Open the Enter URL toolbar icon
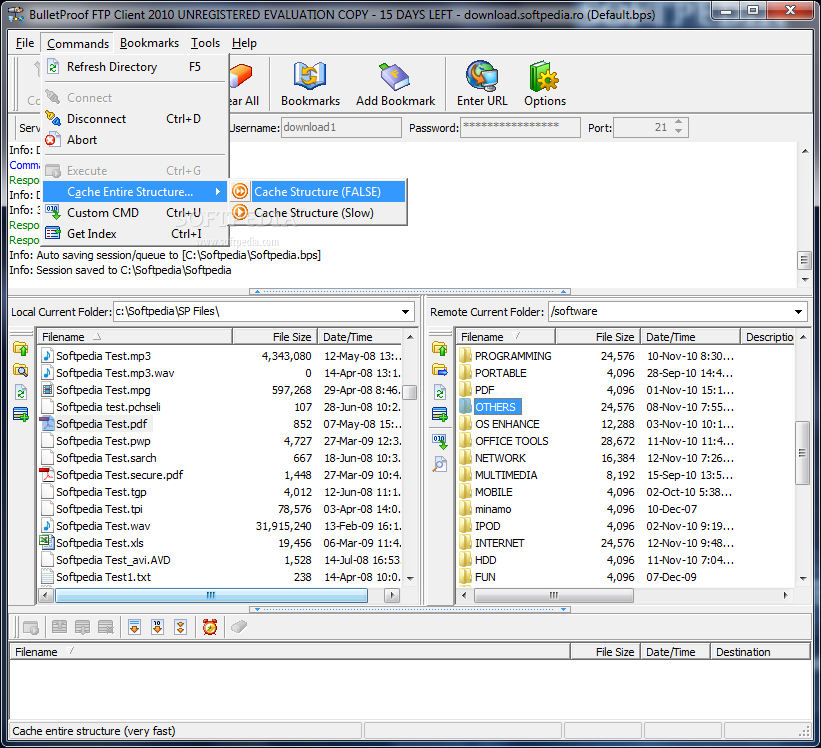Viewport: 821px width, 748px height. click(x=482, y=84)
